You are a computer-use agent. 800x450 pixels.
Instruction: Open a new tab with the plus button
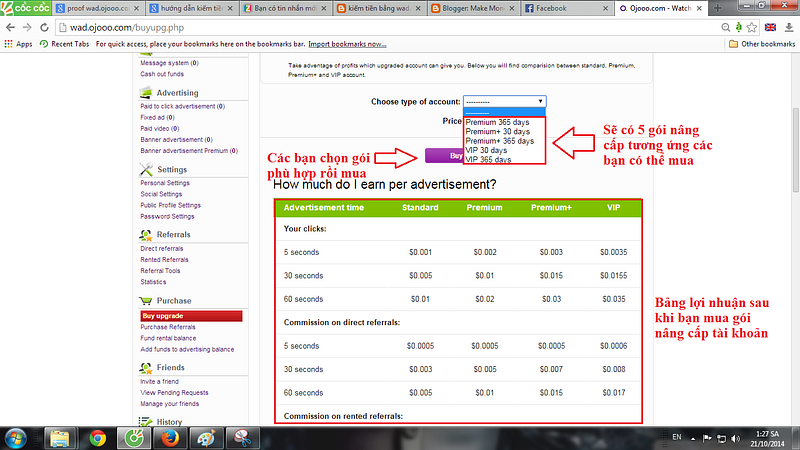pyautogui.click(x=717, y=8)
